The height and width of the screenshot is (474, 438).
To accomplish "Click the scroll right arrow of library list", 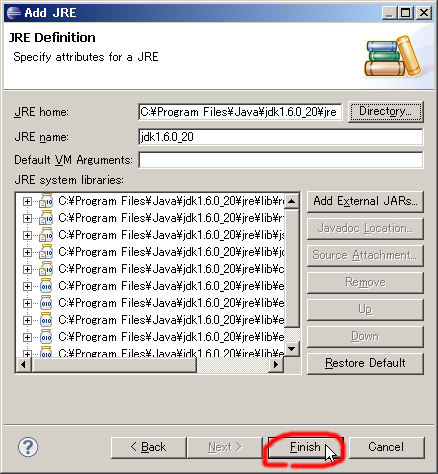I will 276,365.
